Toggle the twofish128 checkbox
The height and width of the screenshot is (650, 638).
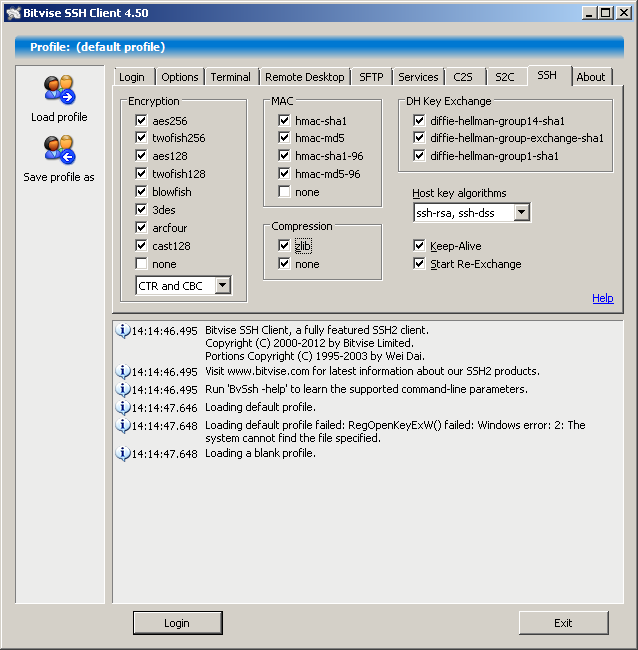point(141,174)
